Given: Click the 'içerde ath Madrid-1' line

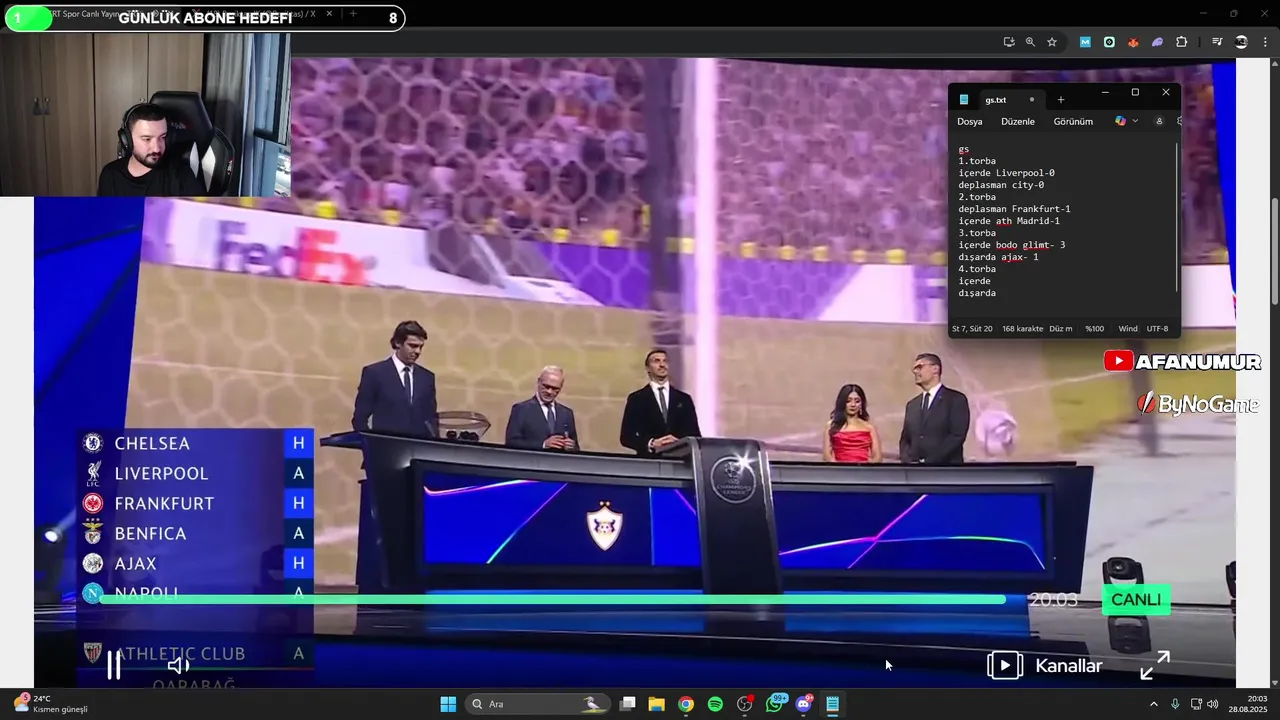Looking at the screenshot, I should click(1009, 221).
